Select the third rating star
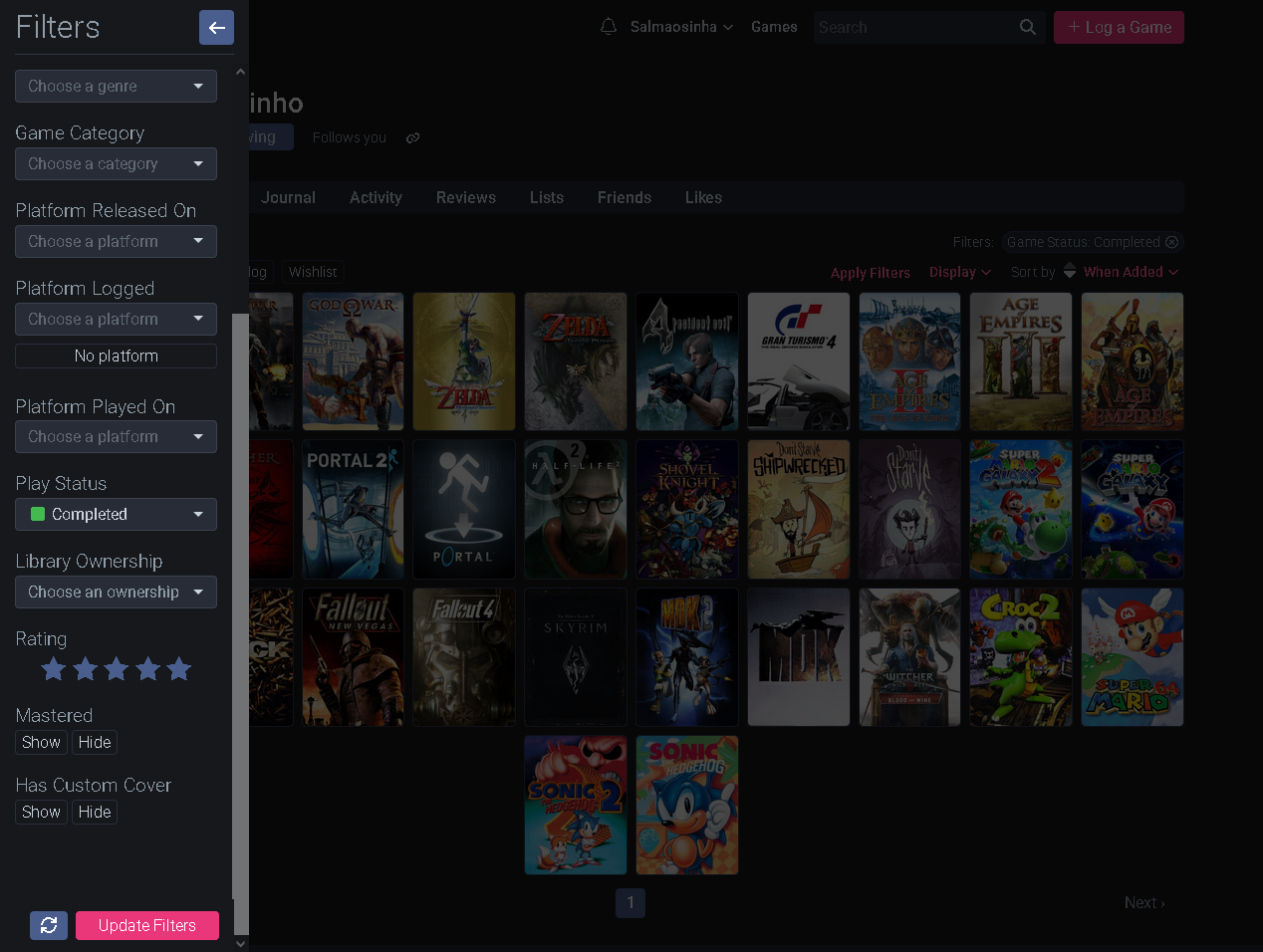Viewport: 1263px width, 952px height. (117, 669)
